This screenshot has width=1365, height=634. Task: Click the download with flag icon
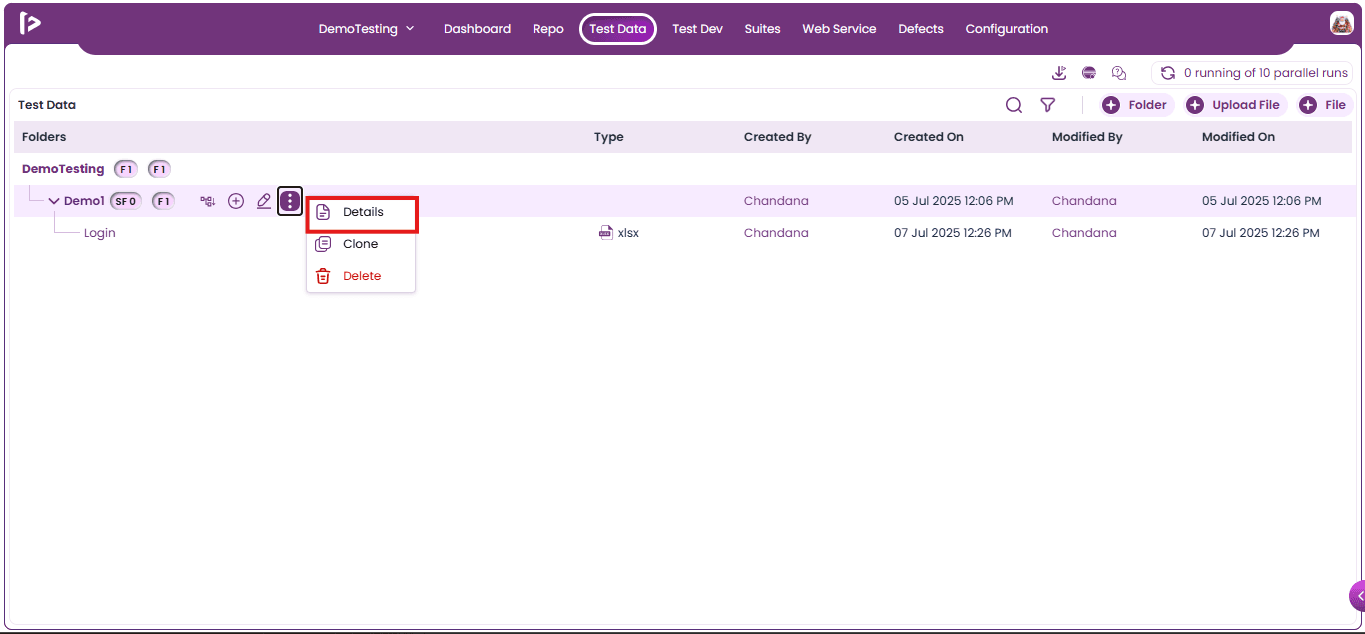pos(1060,73)
